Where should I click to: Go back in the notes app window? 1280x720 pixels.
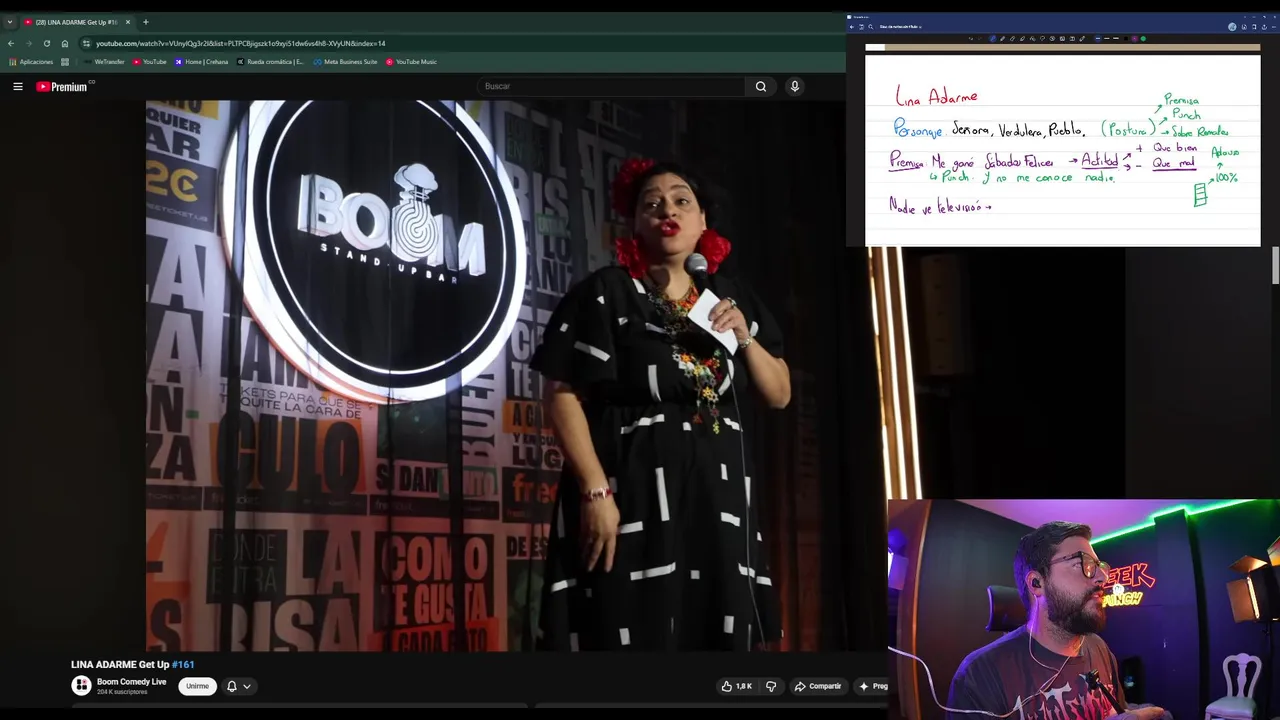coord(851,27)
